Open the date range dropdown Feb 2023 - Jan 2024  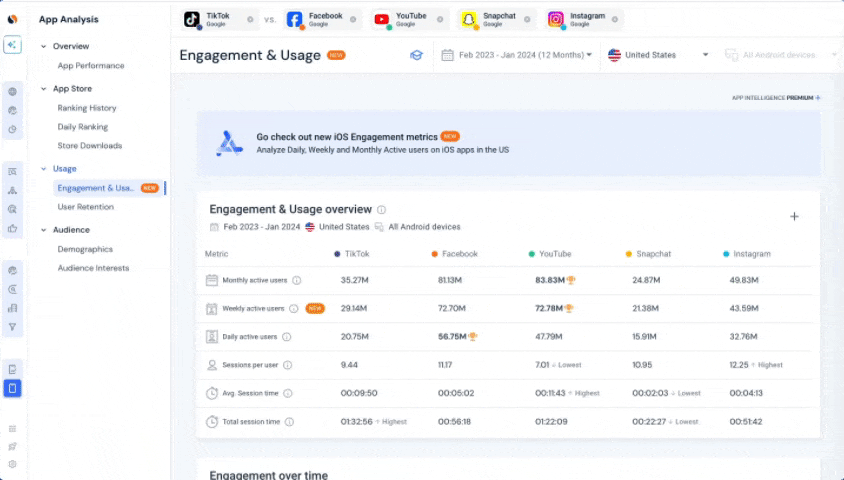[518, 55]
